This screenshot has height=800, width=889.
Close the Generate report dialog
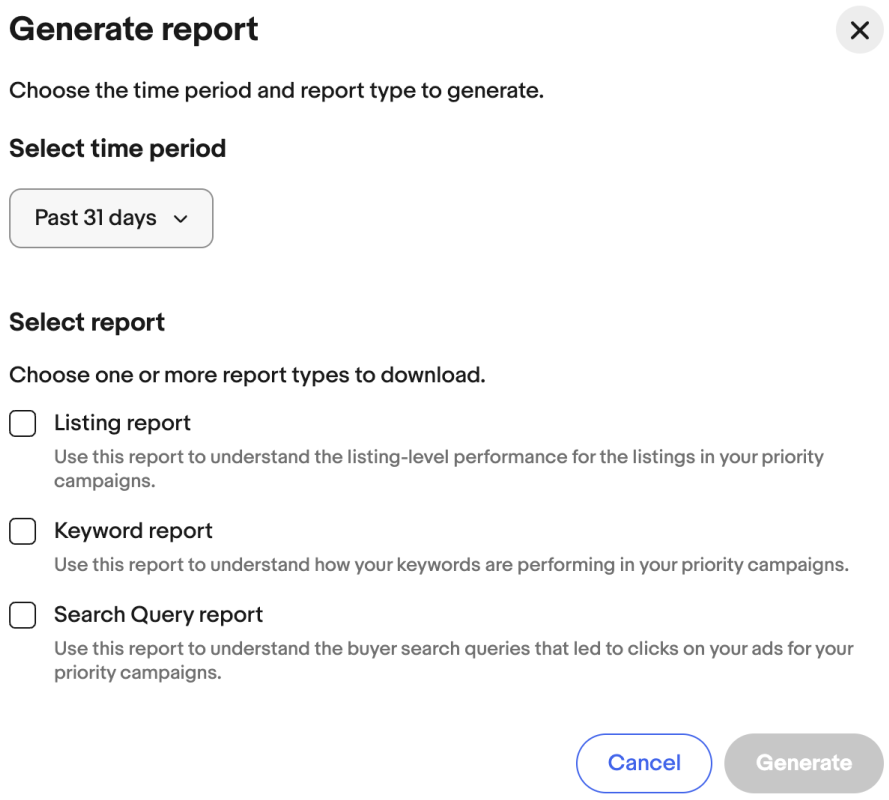click(859, 31)
